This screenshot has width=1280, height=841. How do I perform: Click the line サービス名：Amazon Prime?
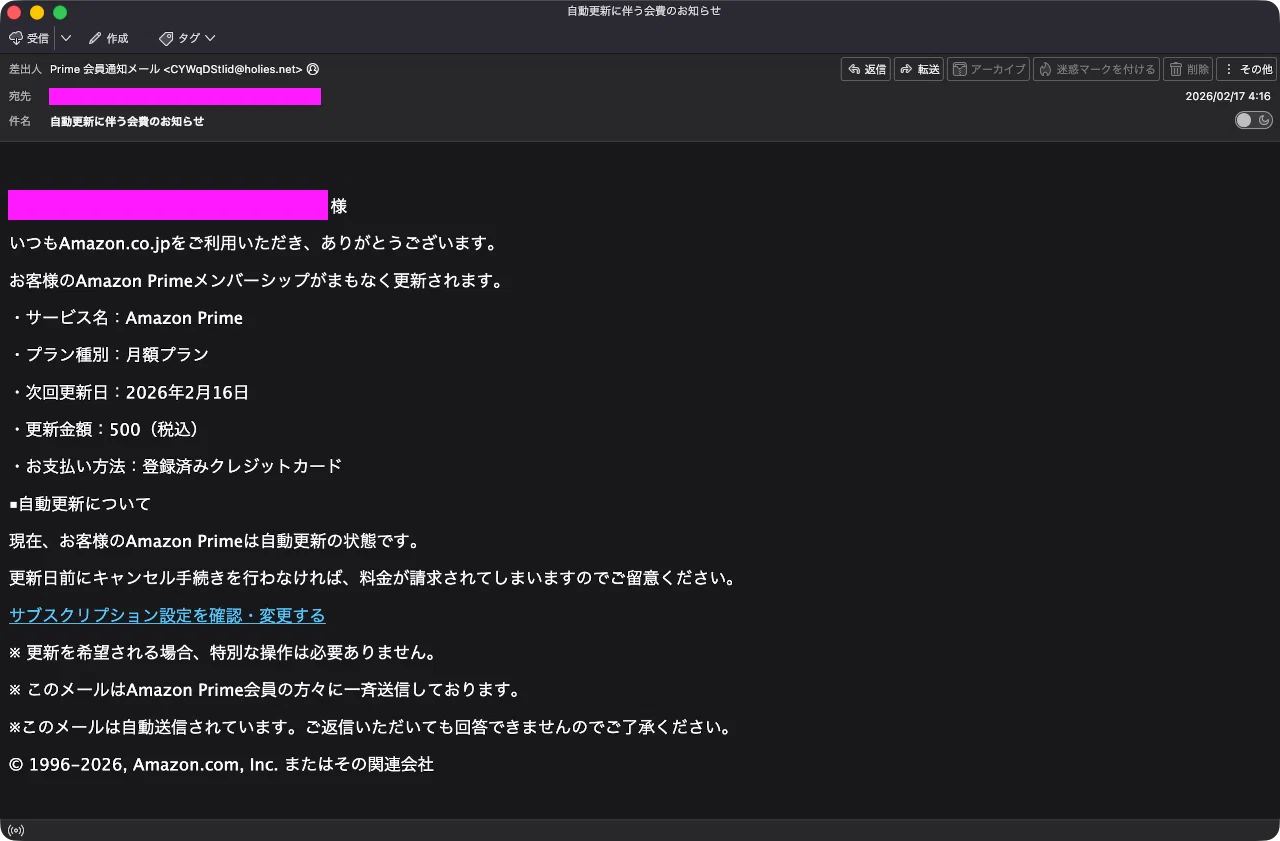point(126,318)
